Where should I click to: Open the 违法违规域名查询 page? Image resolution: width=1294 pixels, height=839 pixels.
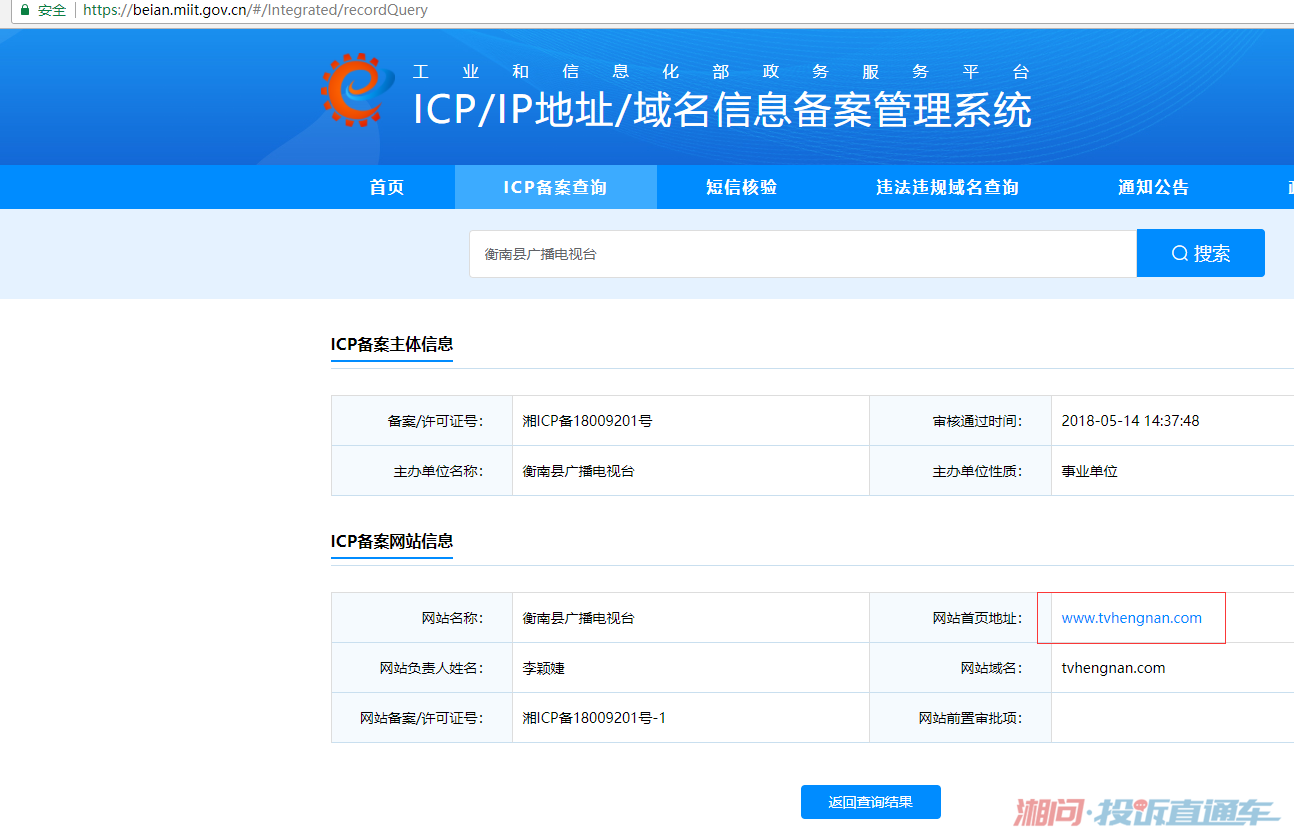pyautogui.click(x=946, y=187)
